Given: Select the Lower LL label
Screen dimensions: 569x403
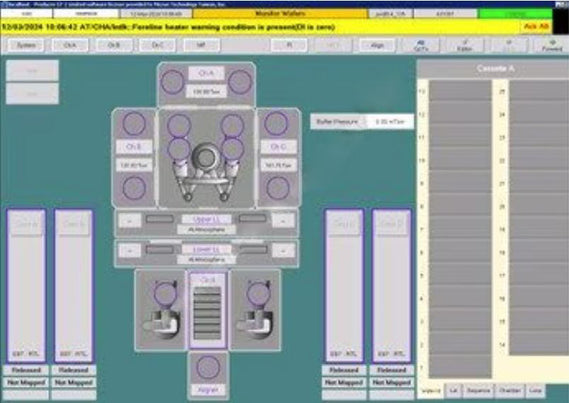Looking at the screenshot, I should pyautogui.click(x=206, y=250).
